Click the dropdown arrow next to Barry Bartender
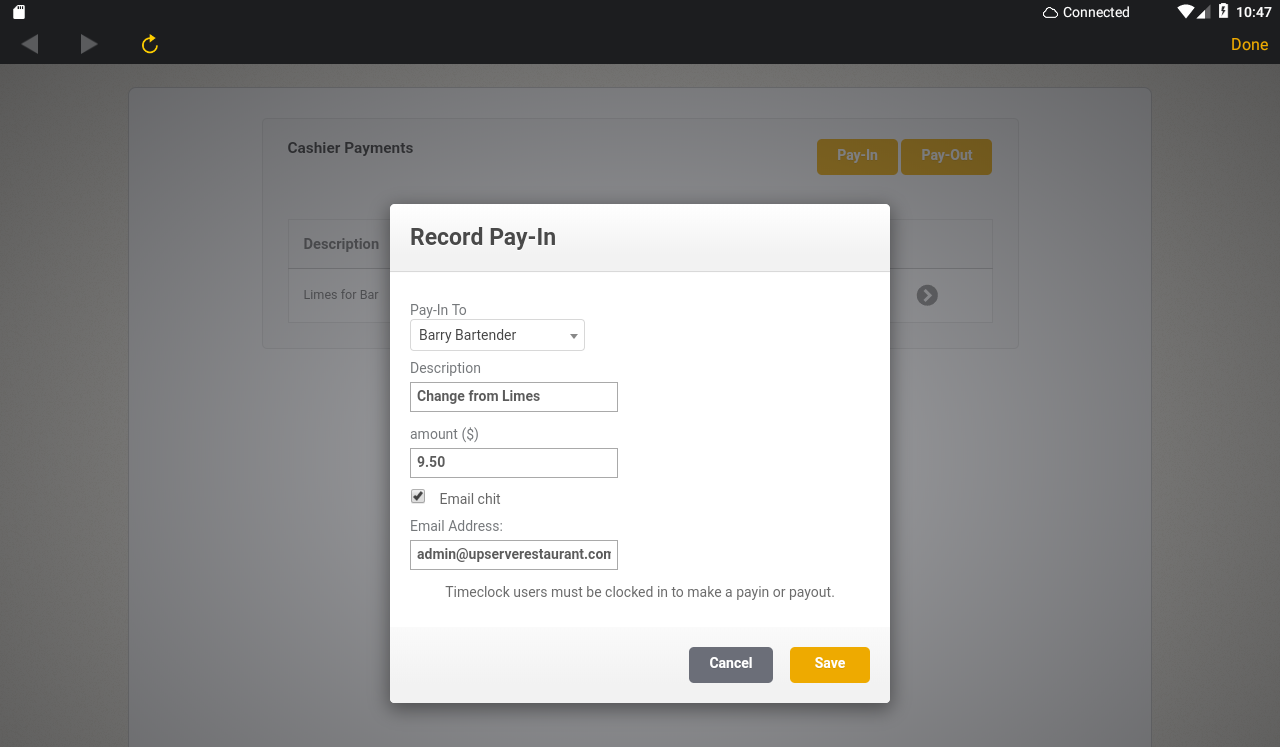This screenshot has width=1280, height=747. [x=573, y=335]
